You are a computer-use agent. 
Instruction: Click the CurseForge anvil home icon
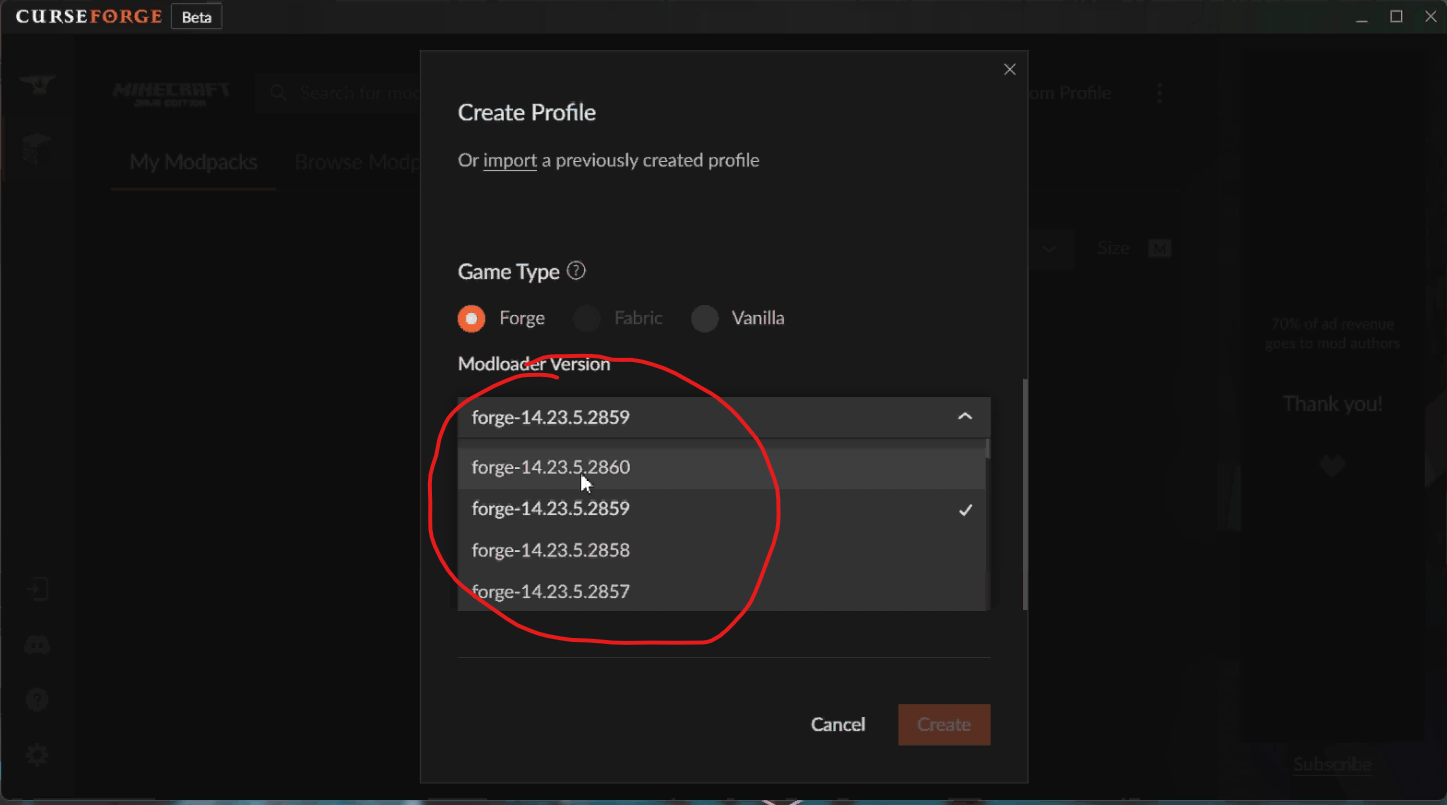coord(38,87)
